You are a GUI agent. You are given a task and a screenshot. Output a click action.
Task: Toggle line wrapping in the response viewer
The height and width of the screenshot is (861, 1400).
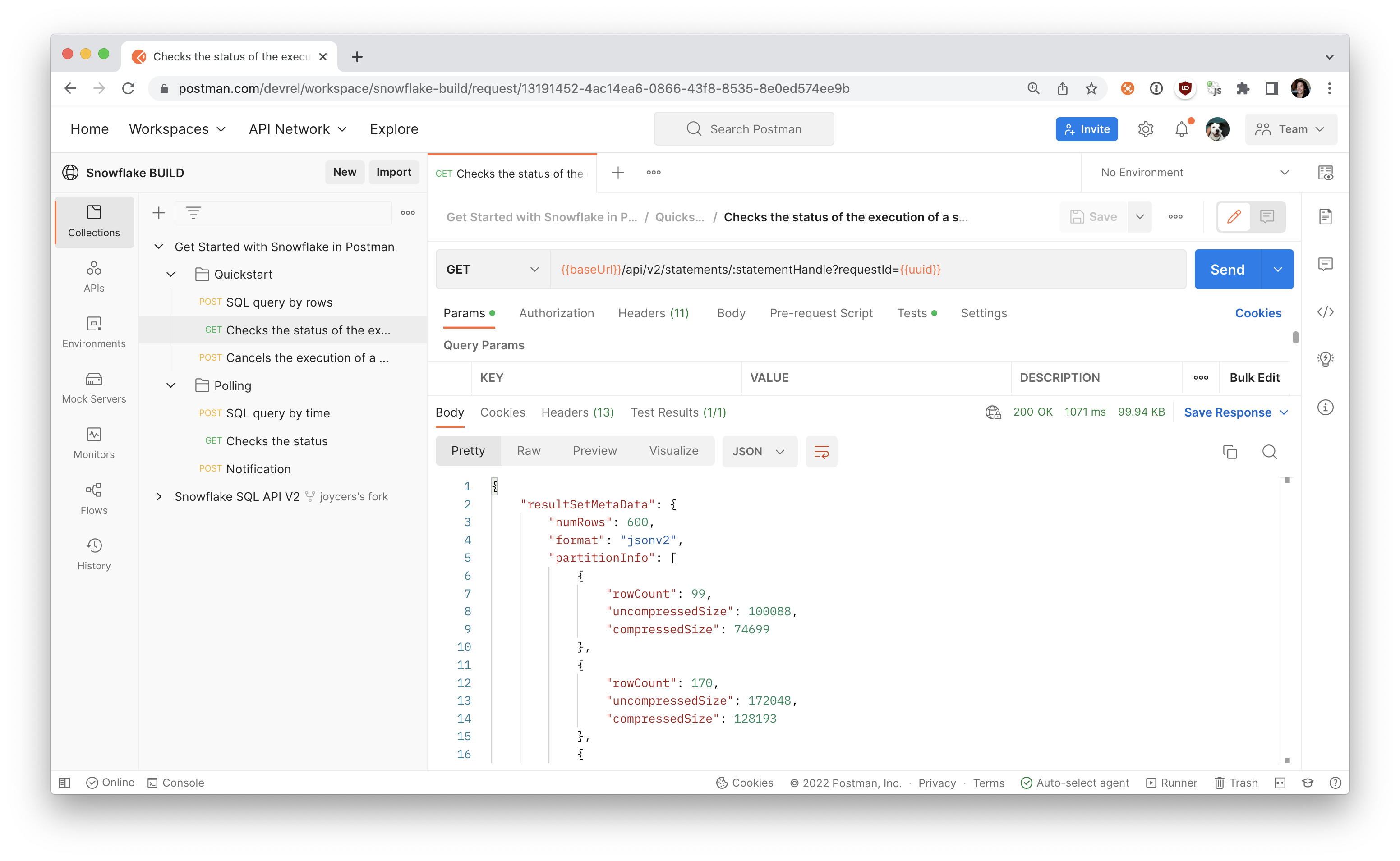point(821,452)
